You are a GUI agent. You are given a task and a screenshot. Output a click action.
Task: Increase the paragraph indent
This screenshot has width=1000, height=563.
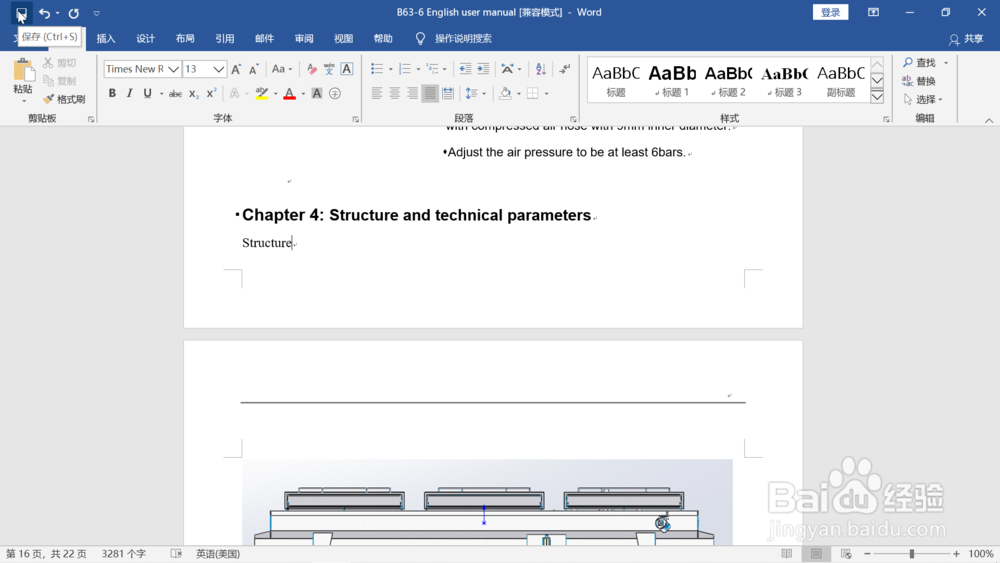coord(483,69)
